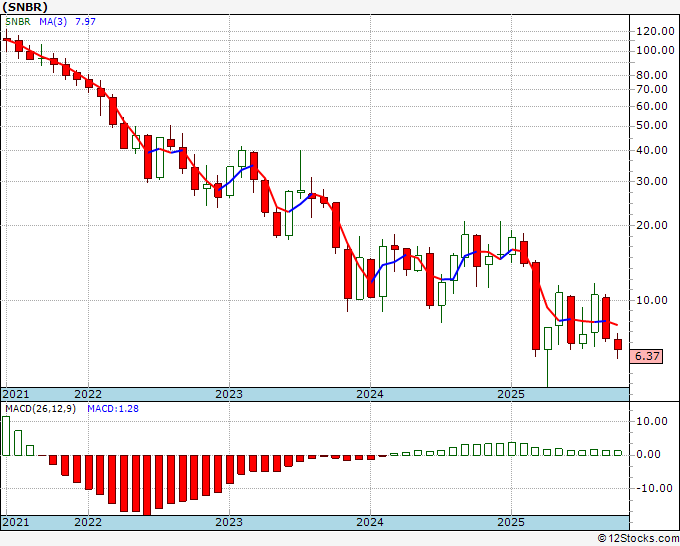Click the 2022 label on price chart axis

pyautogui.click(x=88, y=394)
